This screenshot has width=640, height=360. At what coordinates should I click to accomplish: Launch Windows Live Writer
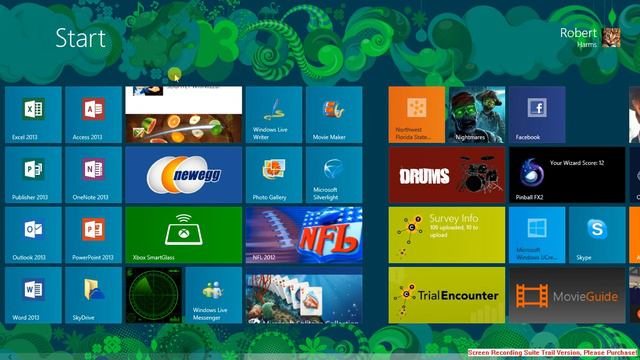(x=274, y=114)
